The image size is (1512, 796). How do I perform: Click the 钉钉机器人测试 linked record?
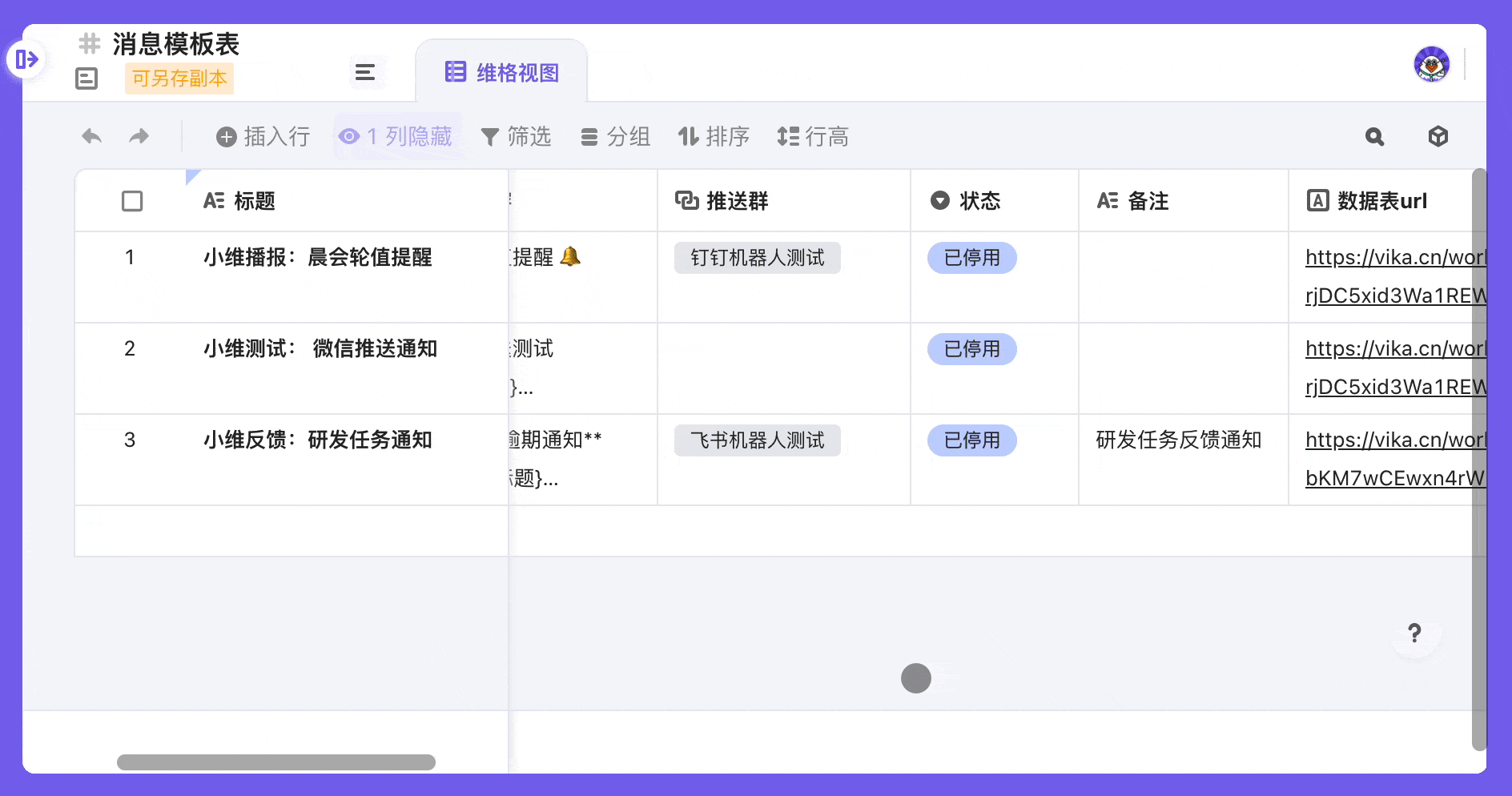tap(758, 258)
